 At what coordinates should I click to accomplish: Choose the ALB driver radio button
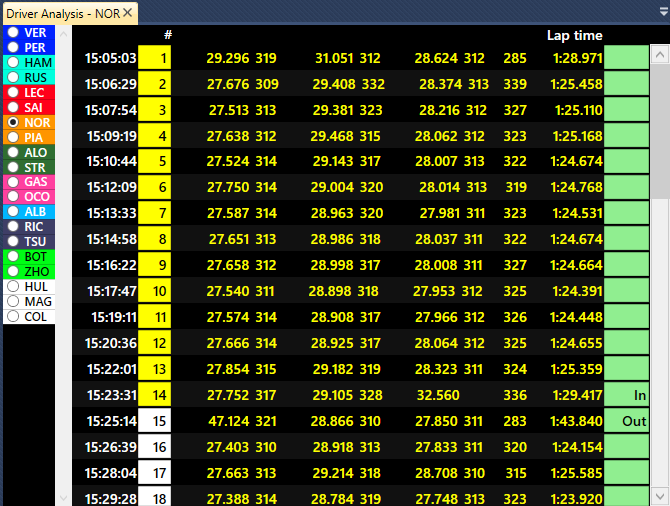(x=13, y=212)
